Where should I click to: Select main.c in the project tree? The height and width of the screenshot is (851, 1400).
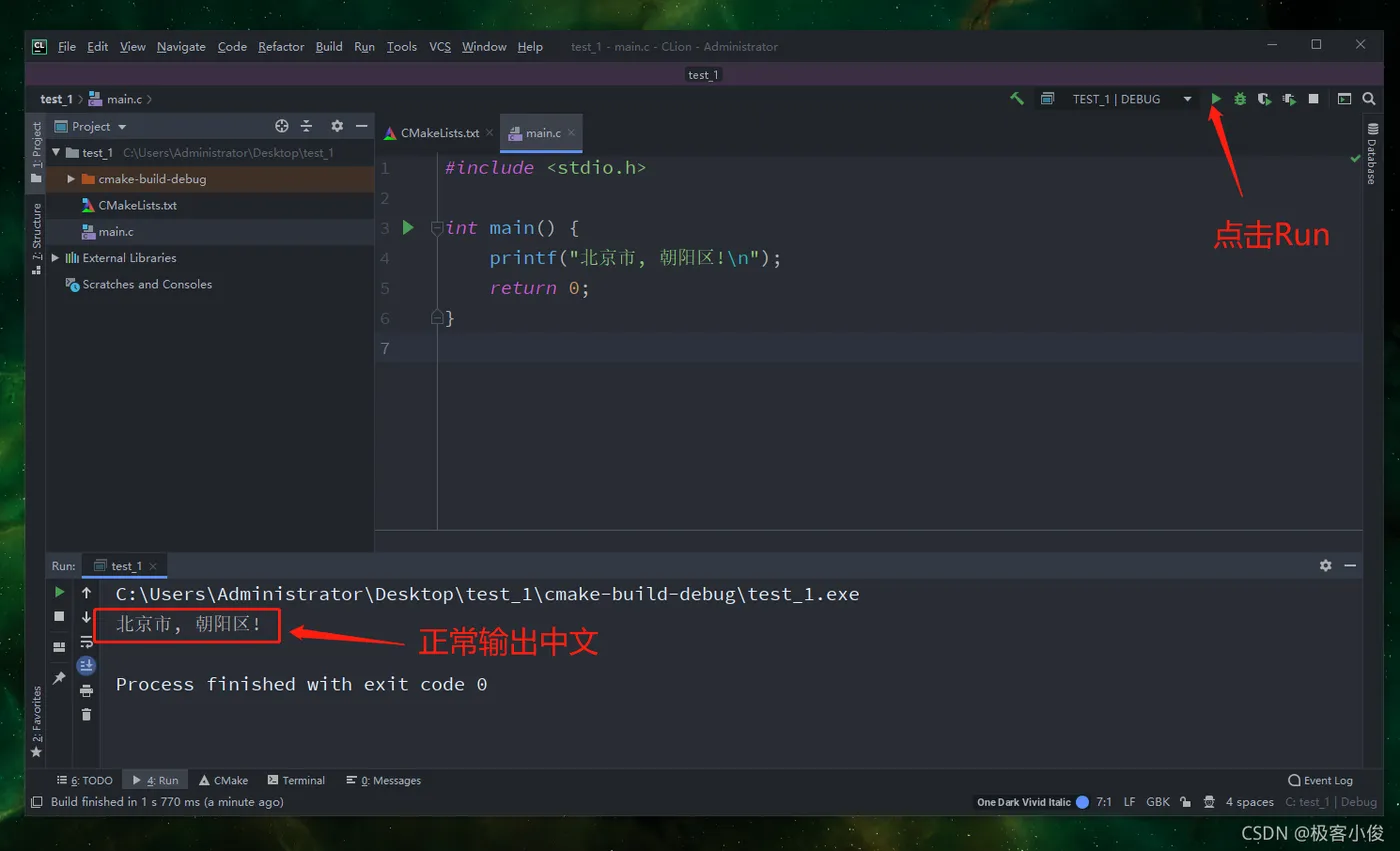[116, 231]
